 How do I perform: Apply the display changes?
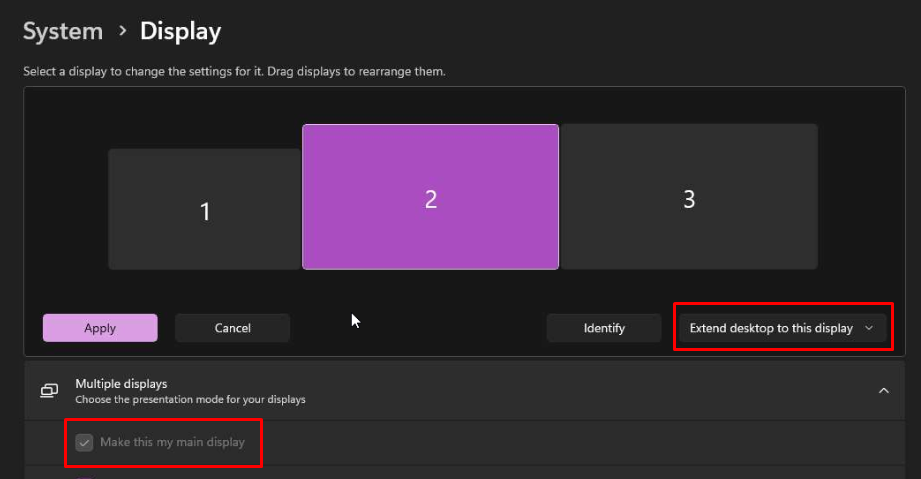(100, 328)
